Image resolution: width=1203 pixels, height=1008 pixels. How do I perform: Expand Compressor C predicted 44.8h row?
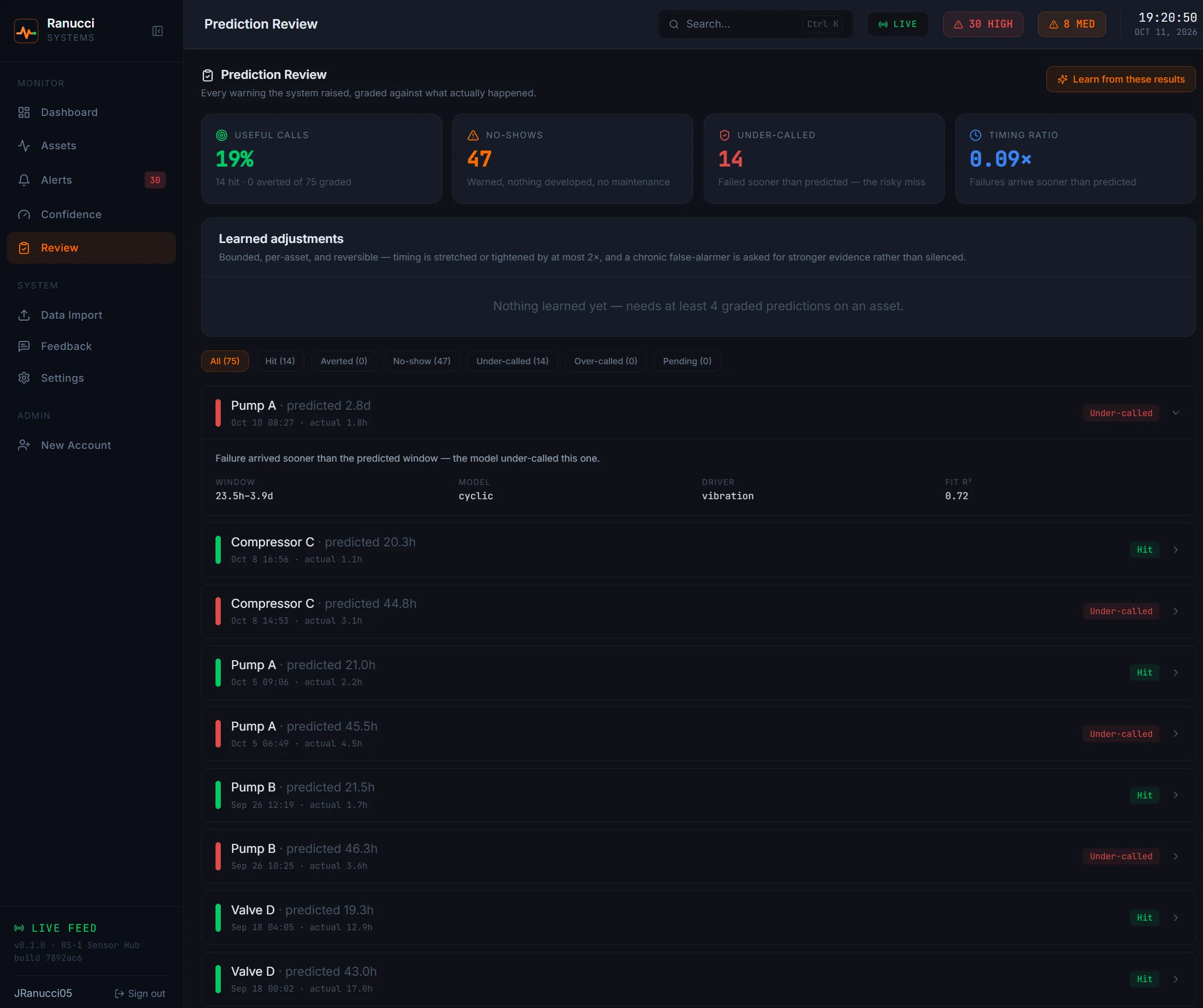click(x=698, y=611)
